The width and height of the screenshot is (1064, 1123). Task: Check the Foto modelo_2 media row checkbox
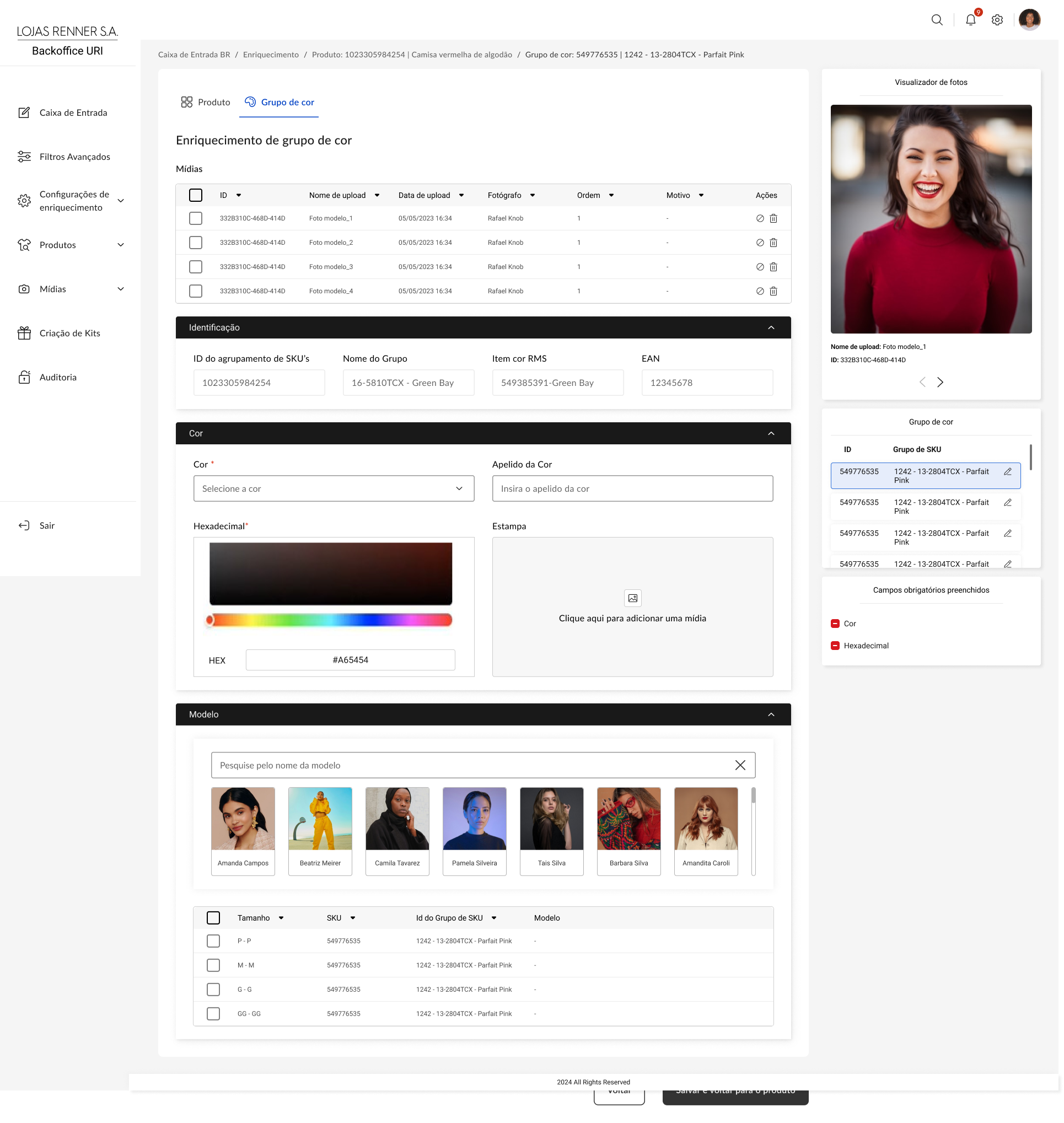[x=196, y=243]
